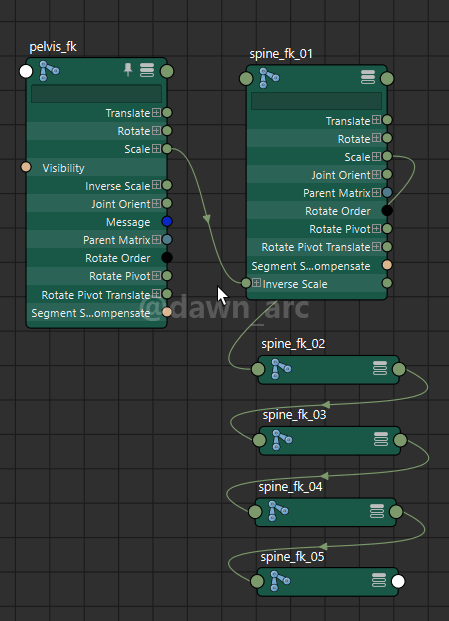Click the output port of spine_fk_03

click(x=400, y=440)
